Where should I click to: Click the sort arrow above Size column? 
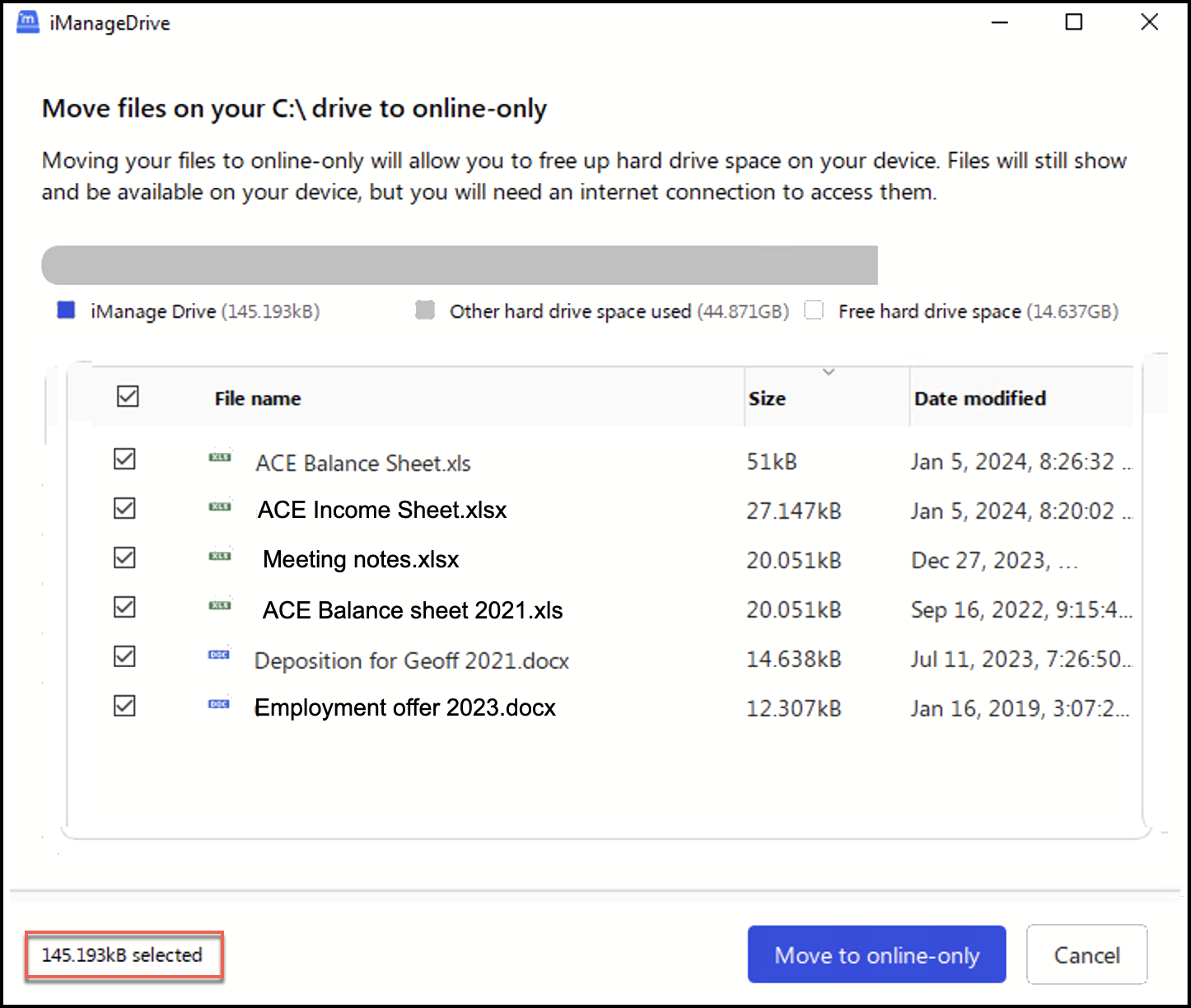click(x=829, y=372)
